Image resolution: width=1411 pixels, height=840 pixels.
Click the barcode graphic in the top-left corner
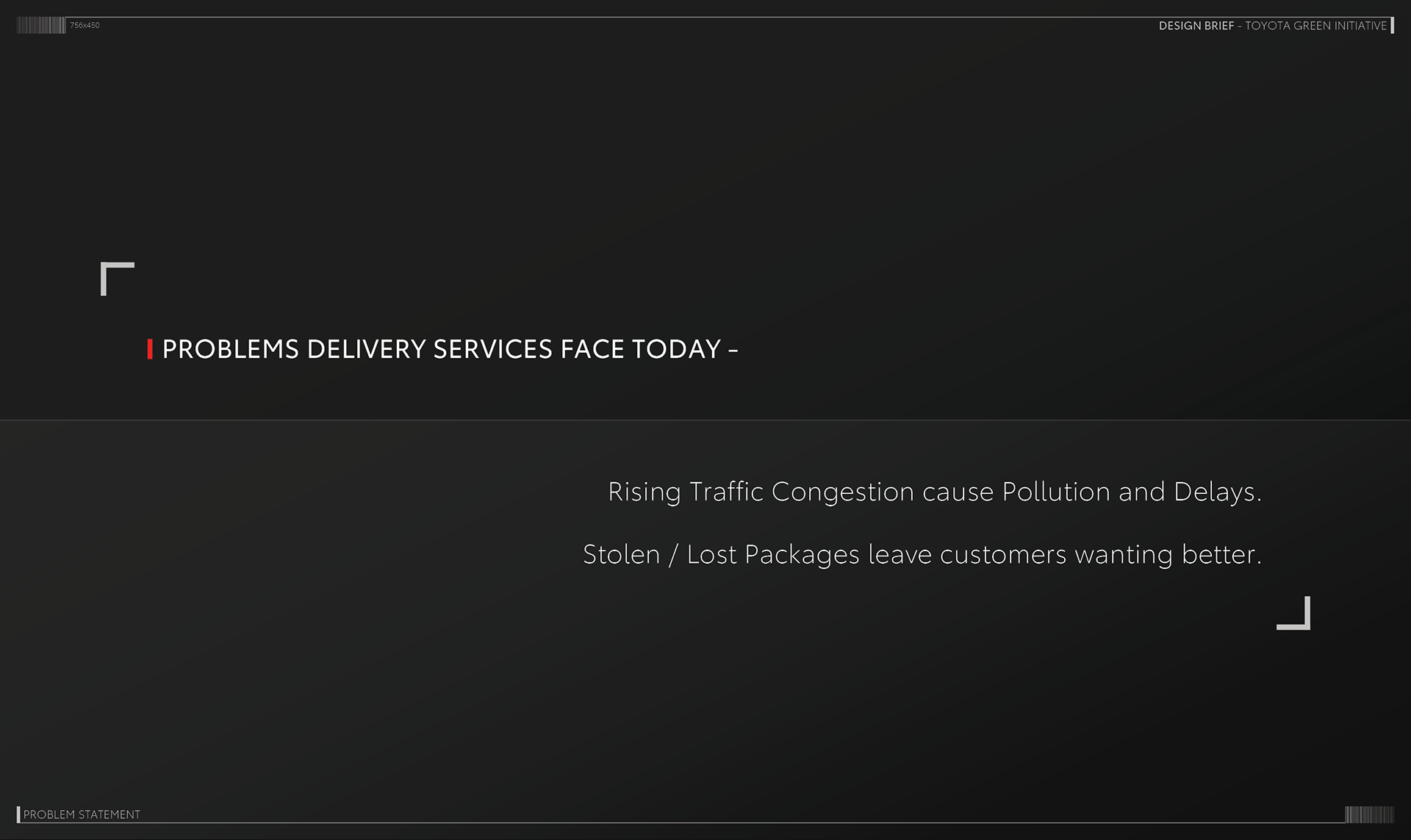[40, 26]
